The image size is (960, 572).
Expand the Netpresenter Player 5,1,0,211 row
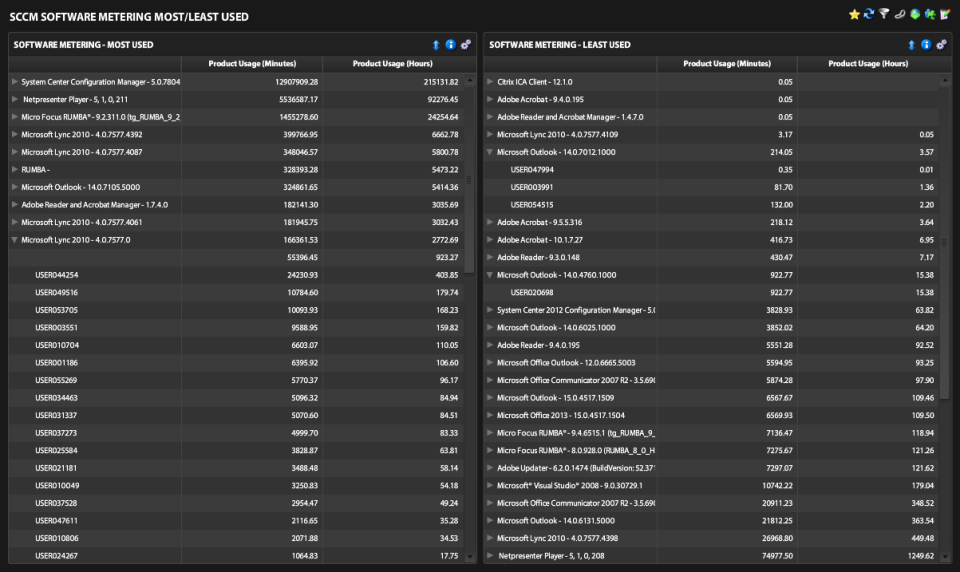15,99
